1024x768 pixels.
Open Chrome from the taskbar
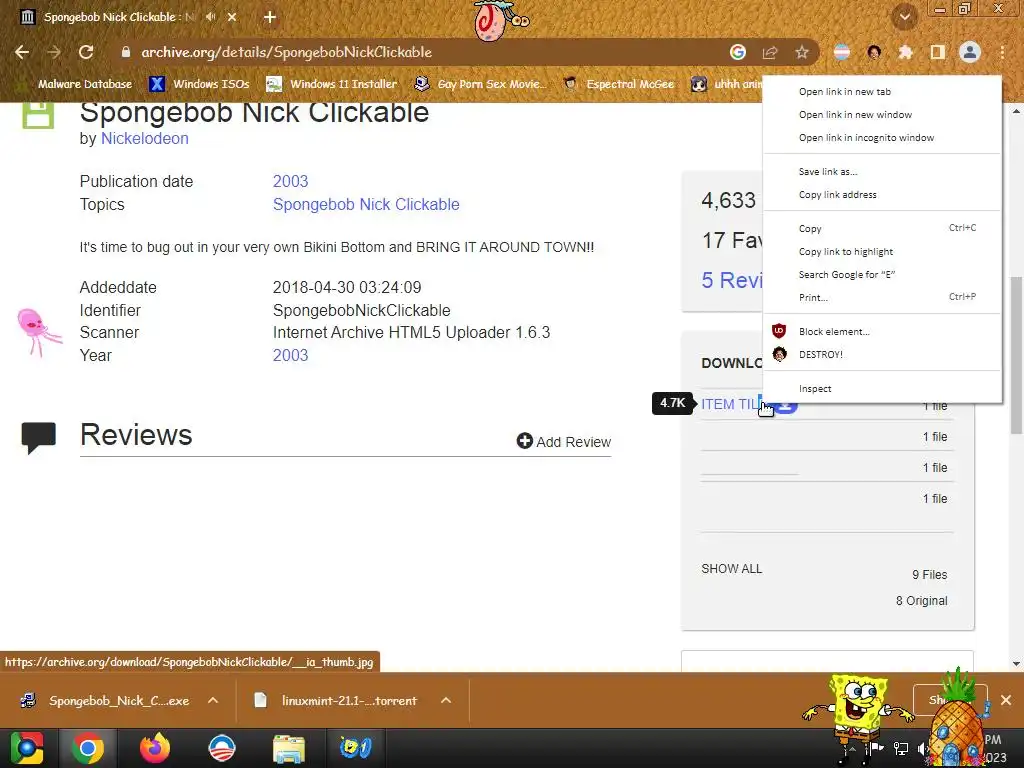tap(88, 748)
